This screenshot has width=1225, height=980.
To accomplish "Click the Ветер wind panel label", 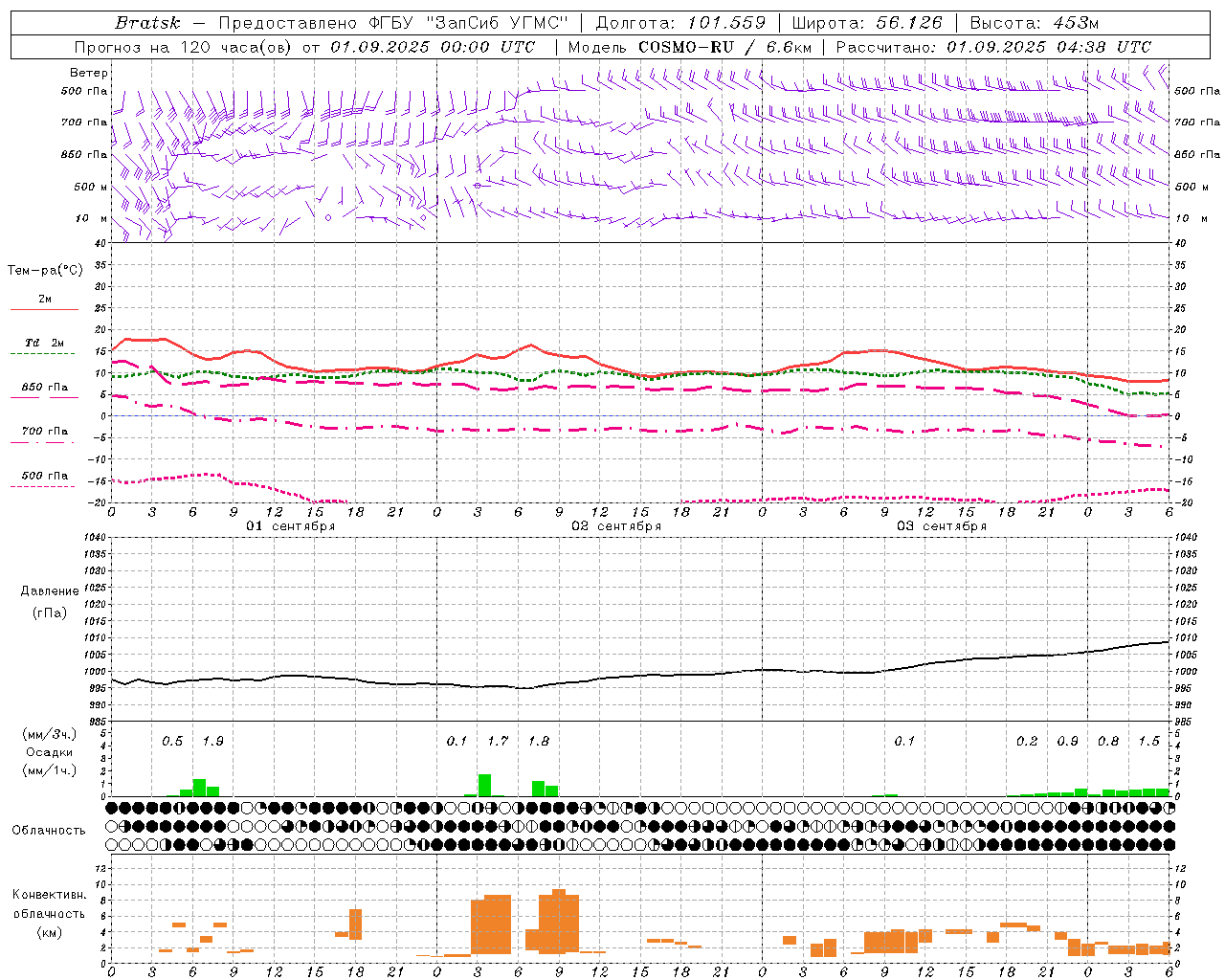I will click(x=89, y=73).
